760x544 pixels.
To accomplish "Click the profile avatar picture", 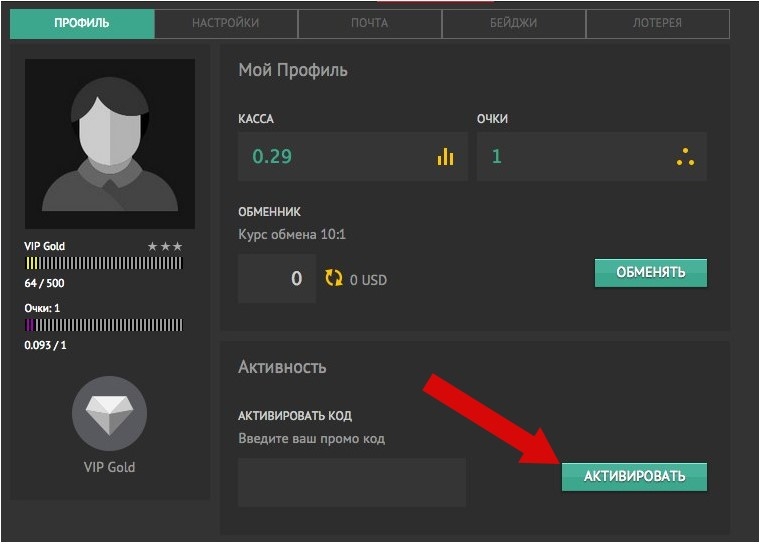I will (x=110, y=145).
